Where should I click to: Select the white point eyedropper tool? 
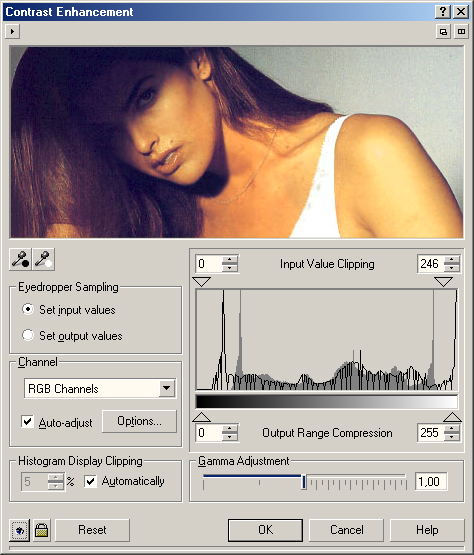coord(43,259)
